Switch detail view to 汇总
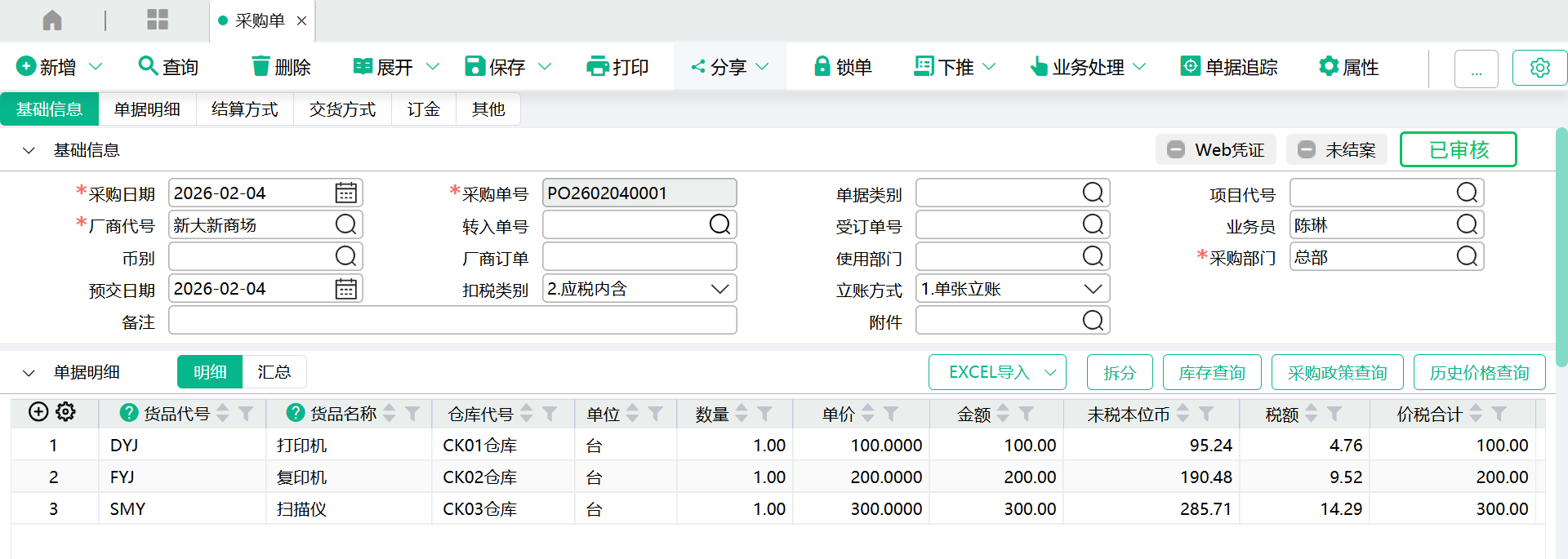The width and height of the screenshot is (1568, 559). coord(274,372)
